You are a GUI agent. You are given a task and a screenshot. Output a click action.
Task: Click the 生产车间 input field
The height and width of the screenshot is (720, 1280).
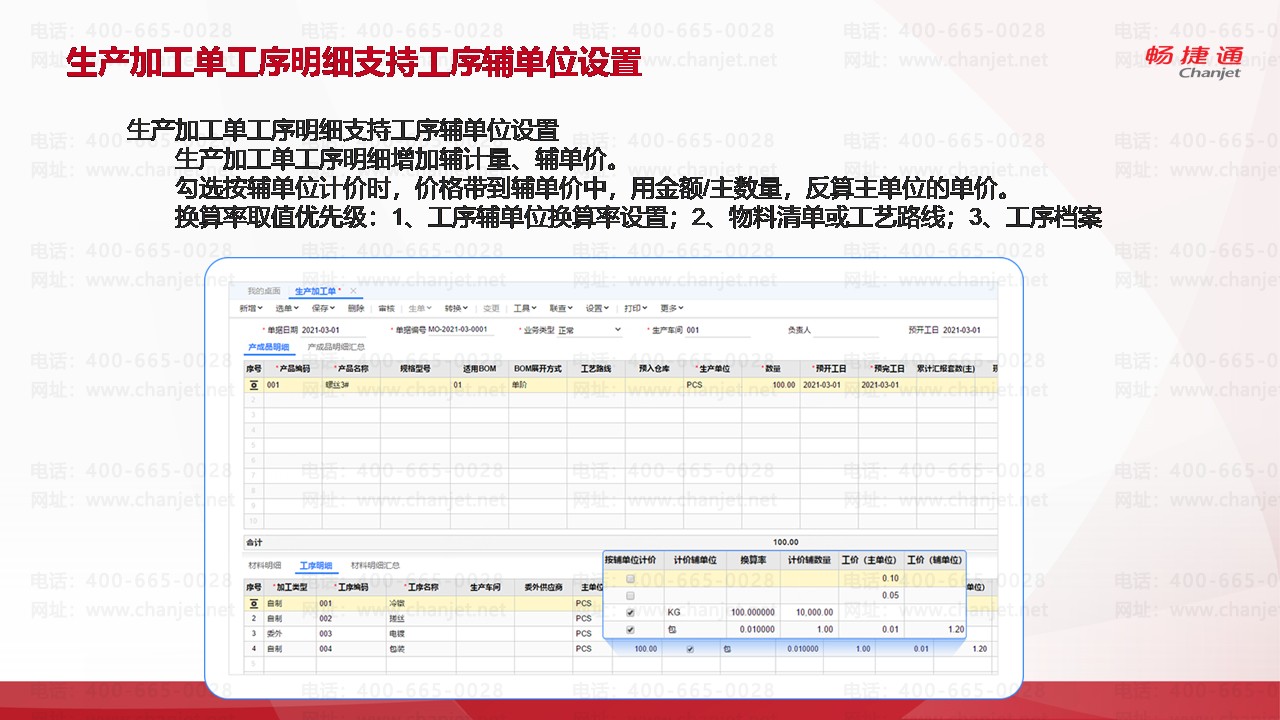pyautogui.click(x=717, y=330)
